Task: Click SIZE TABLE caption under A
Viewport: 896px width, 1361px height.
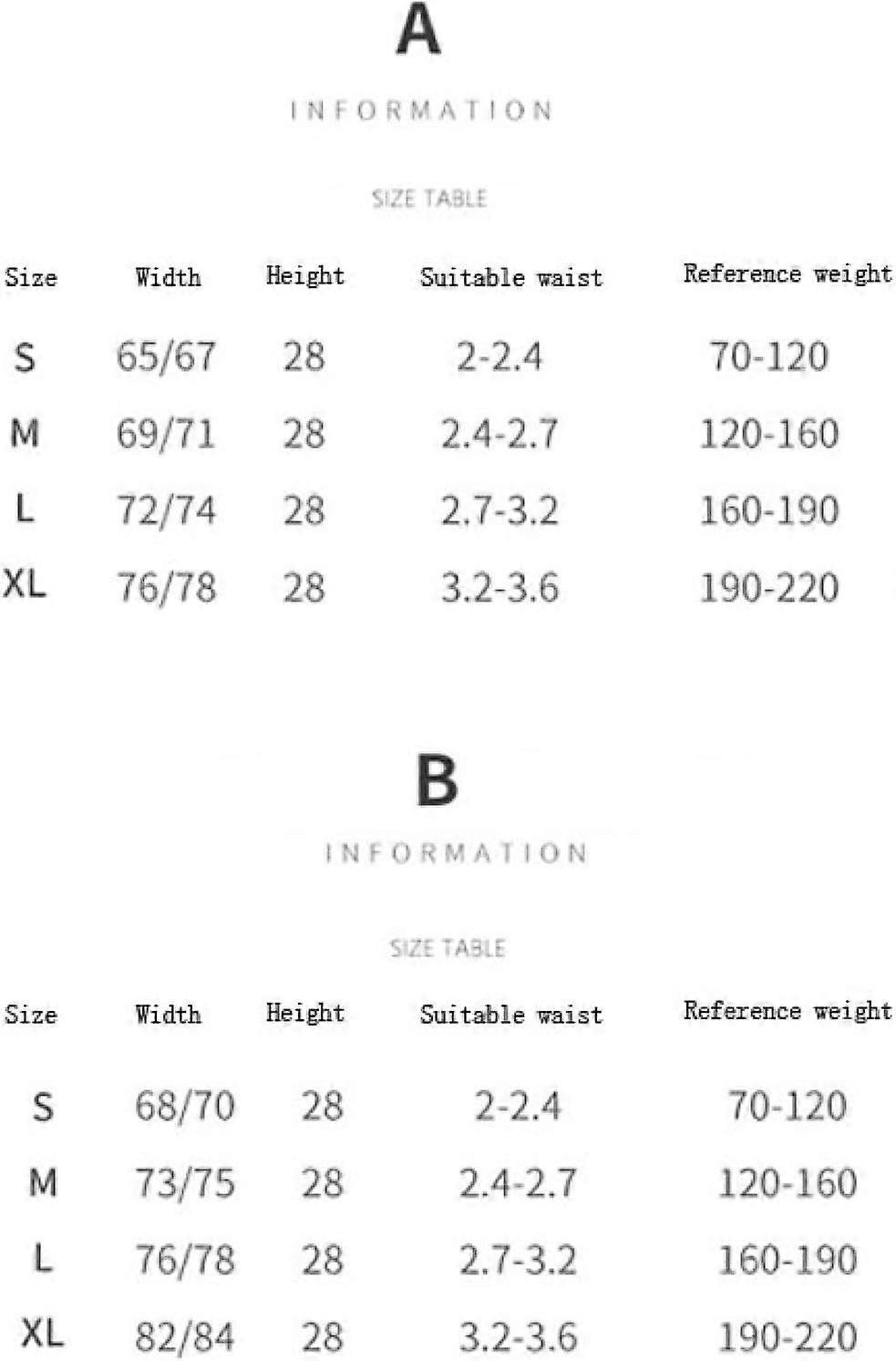Action: (429, 198)
